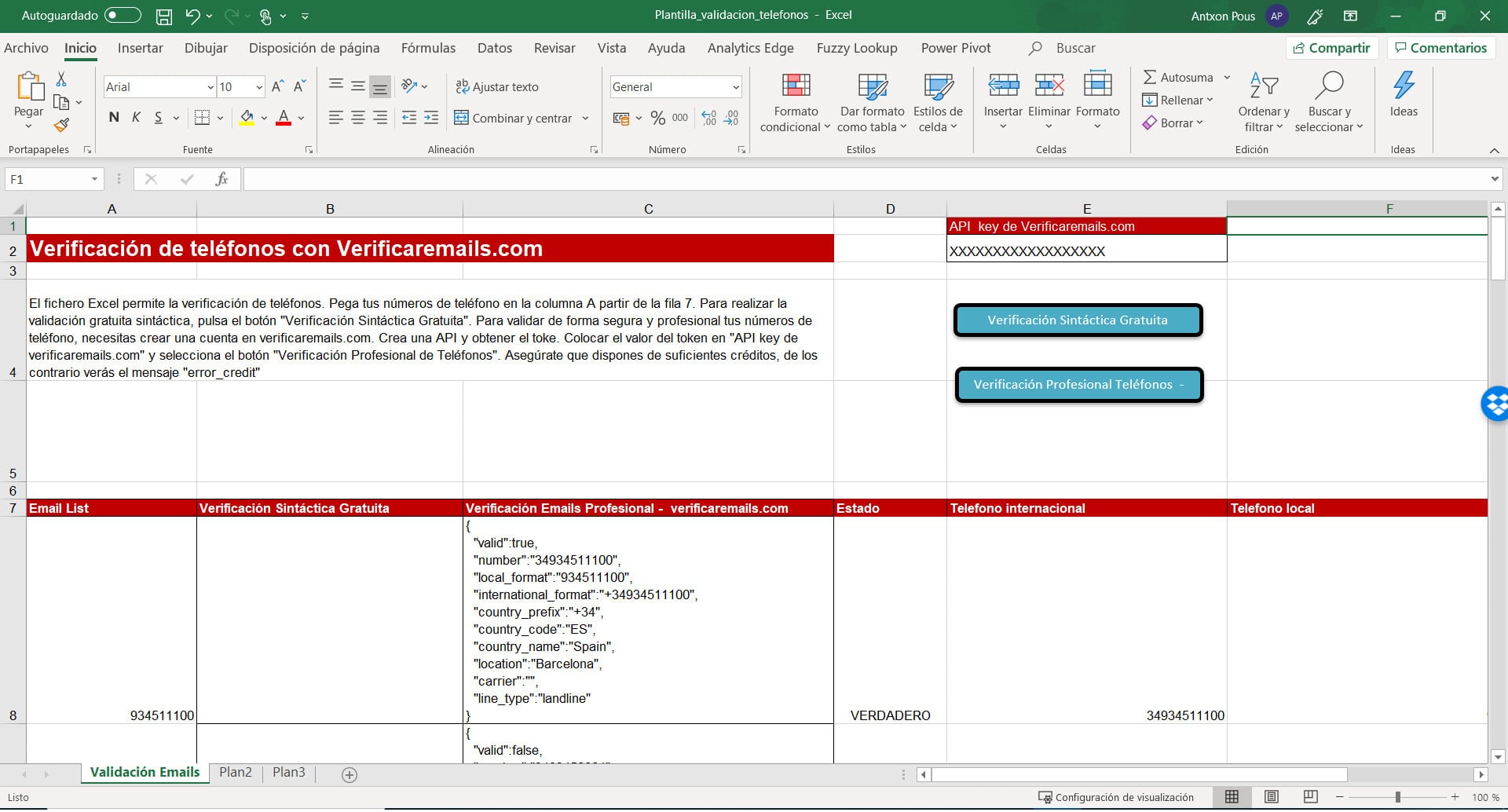
Task: Increase decimals icon in Número group
Action: (x=709, y=119)
